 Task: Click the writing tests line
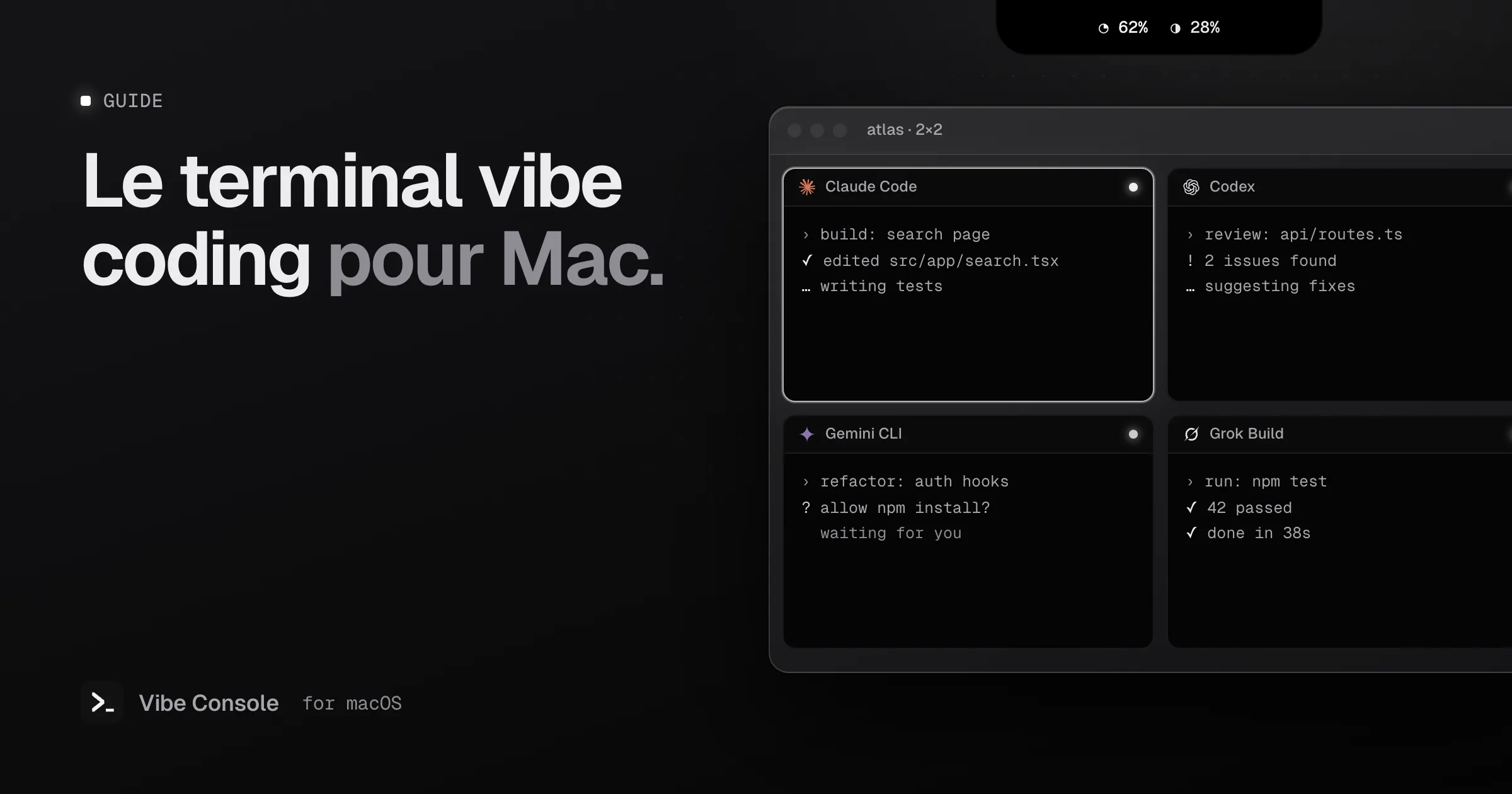[873, 286]
